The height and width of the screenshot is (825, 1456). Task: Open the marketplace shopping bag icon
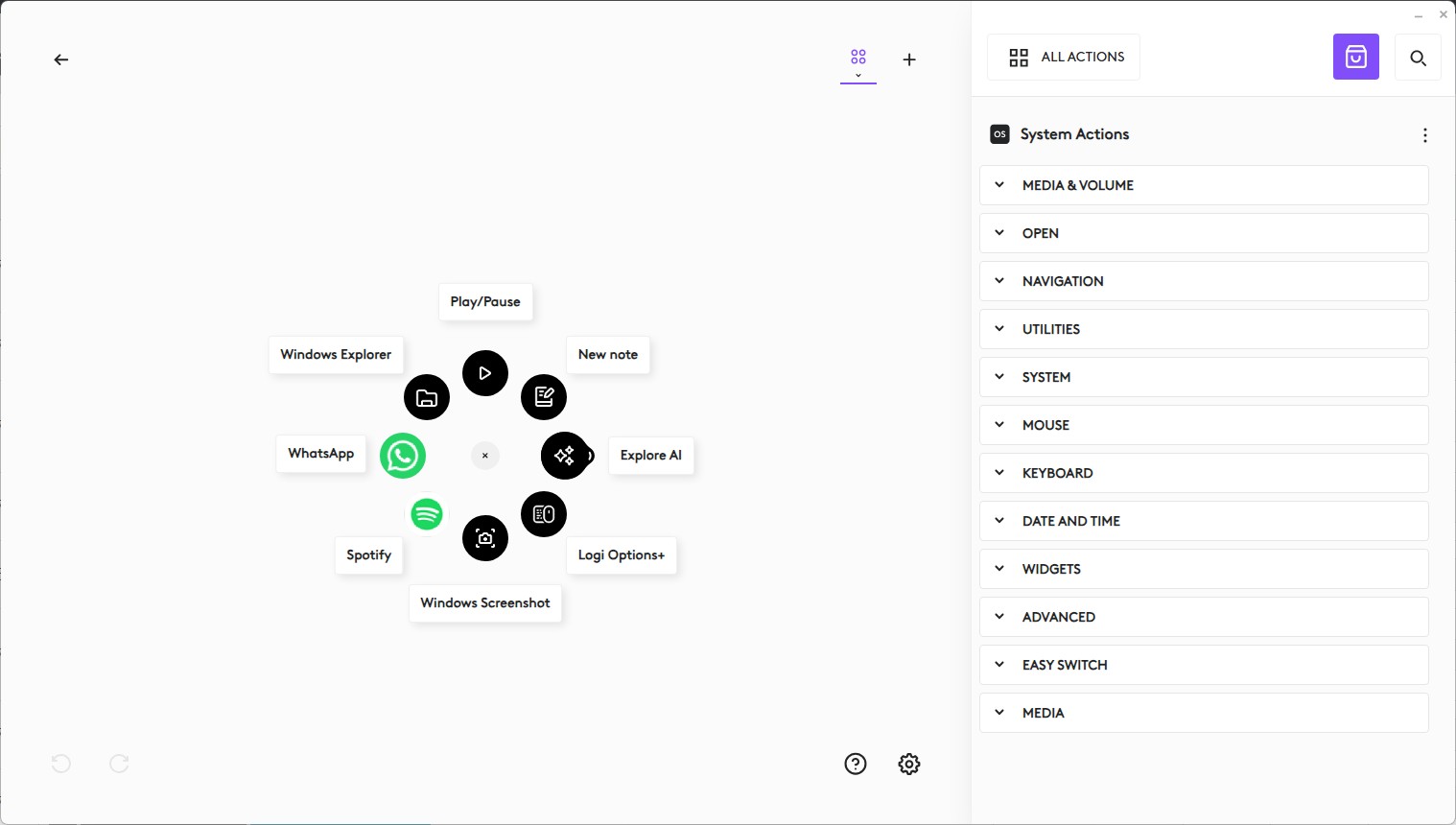point(1355,58)
